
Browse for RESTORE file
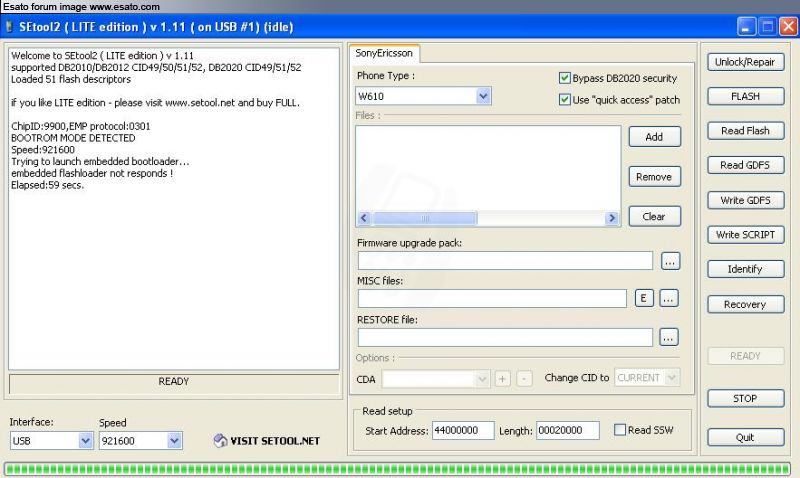[x=669, y=337]
